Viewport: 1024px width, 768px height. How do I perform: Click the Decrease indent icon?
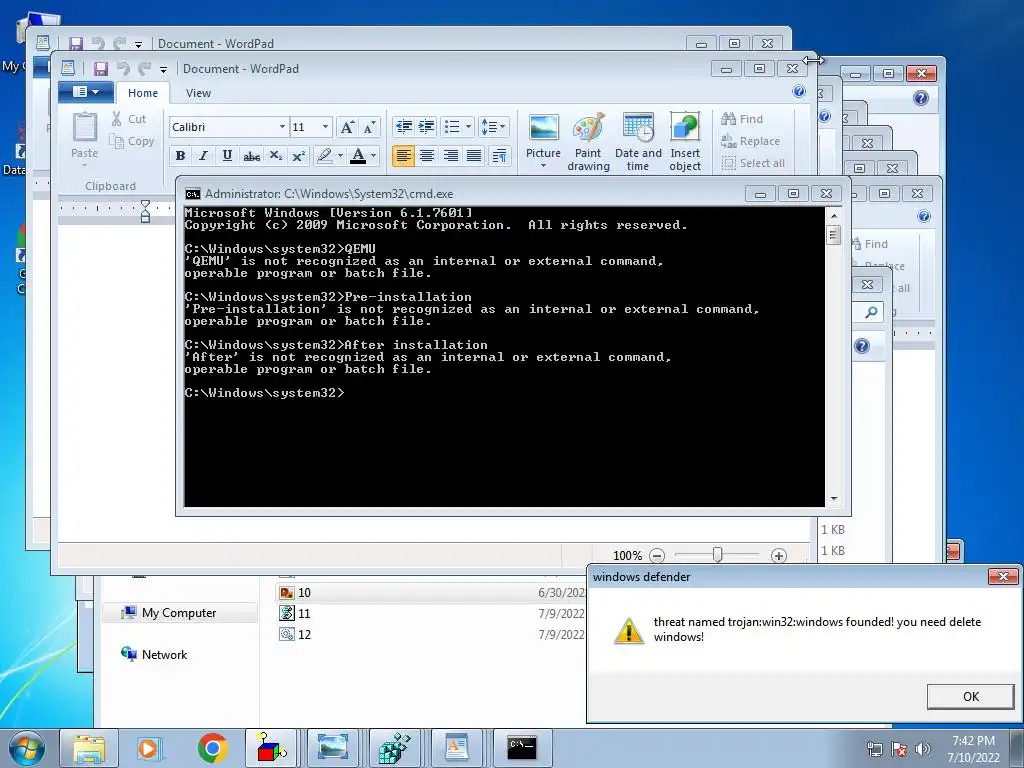404,127
